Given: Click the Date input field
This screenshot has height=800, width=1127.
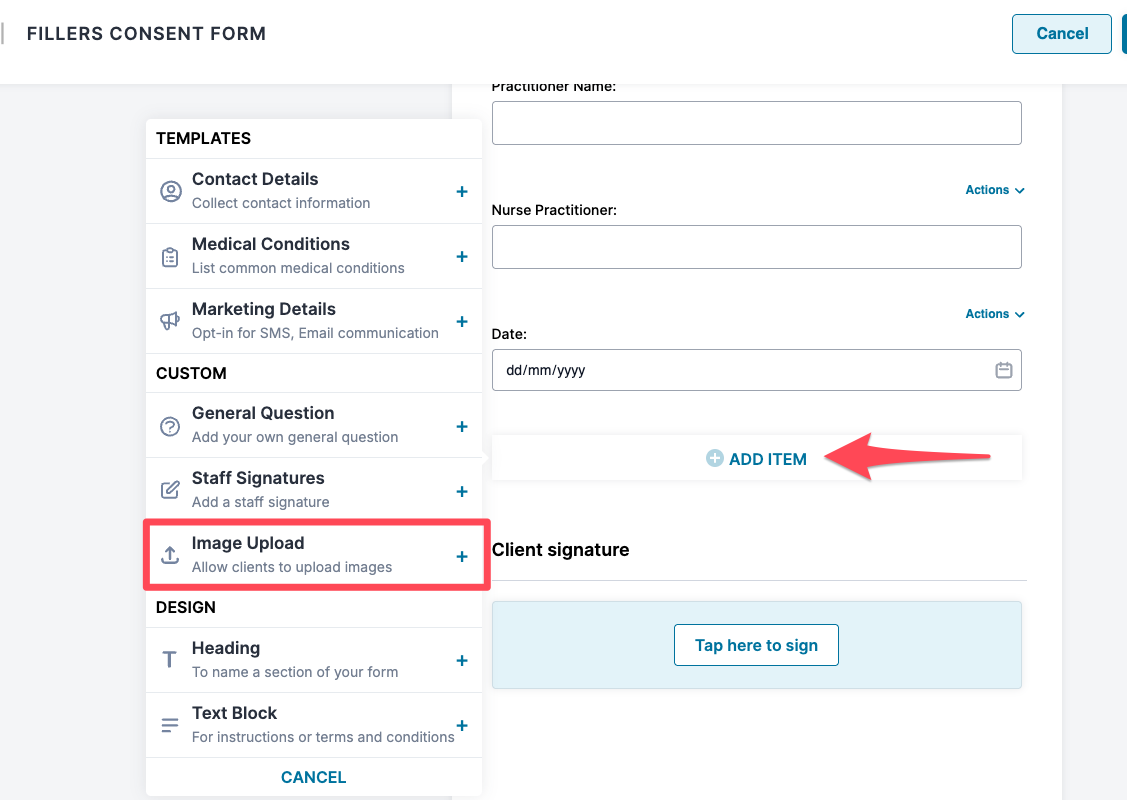Looking at the screenshot, I should (740, 370).
